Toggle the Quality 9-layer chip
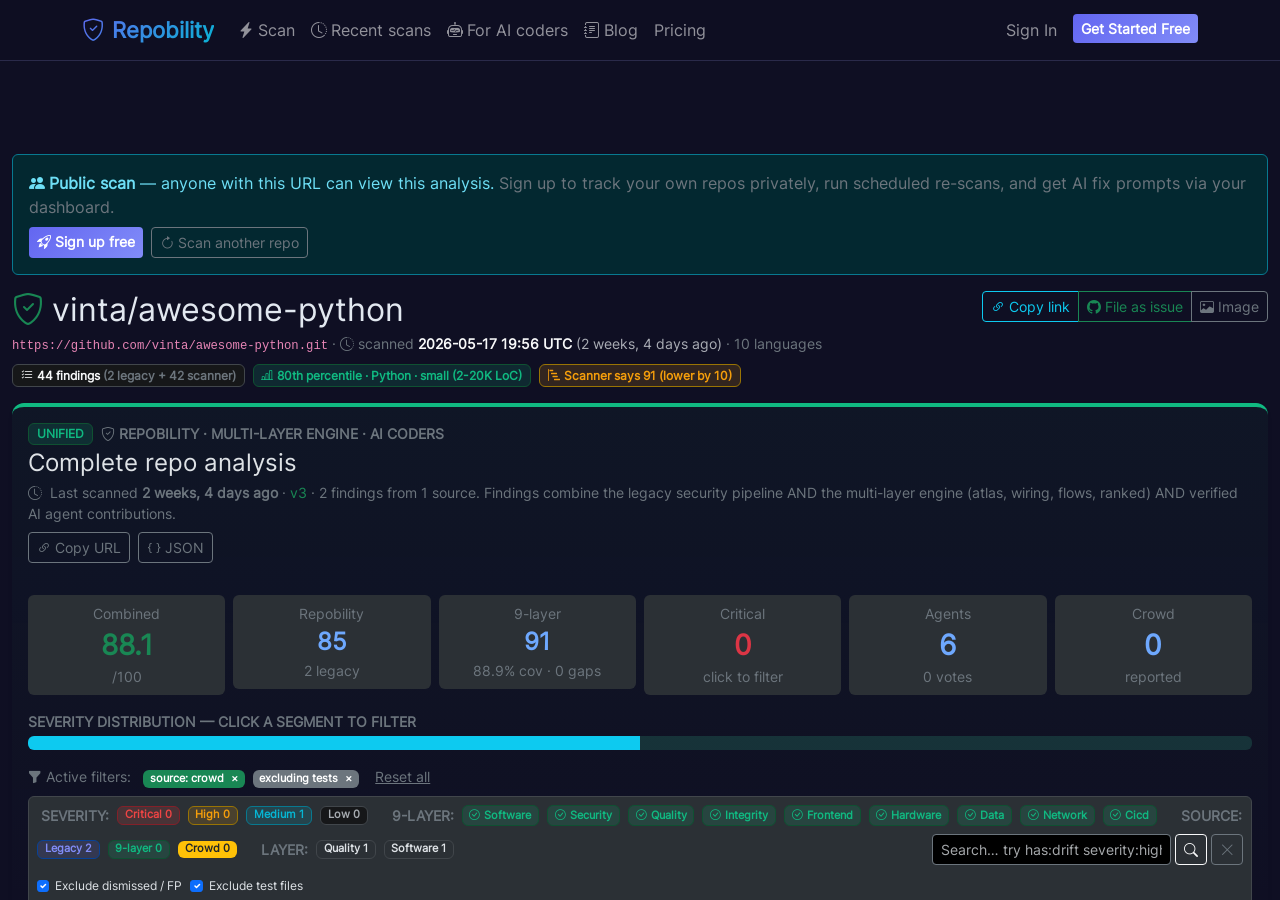This screenshot has width=1280, height=900. (661, 815)
